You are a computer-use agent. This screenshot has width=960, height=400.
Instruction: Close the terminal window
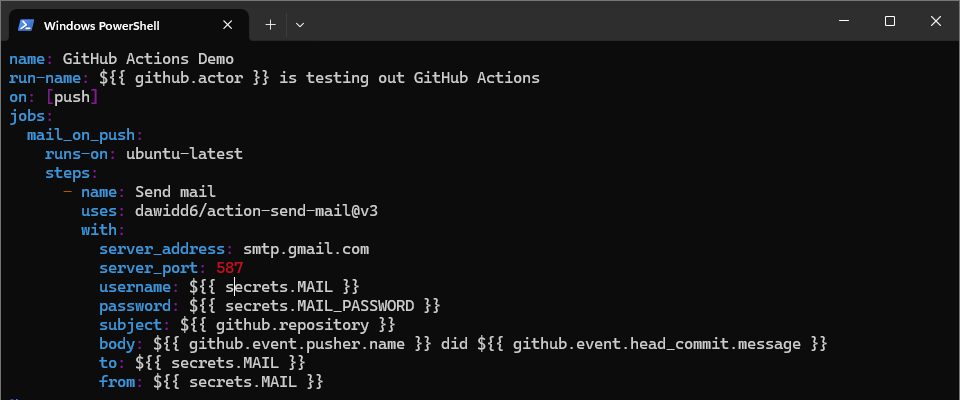click(936, 21)
